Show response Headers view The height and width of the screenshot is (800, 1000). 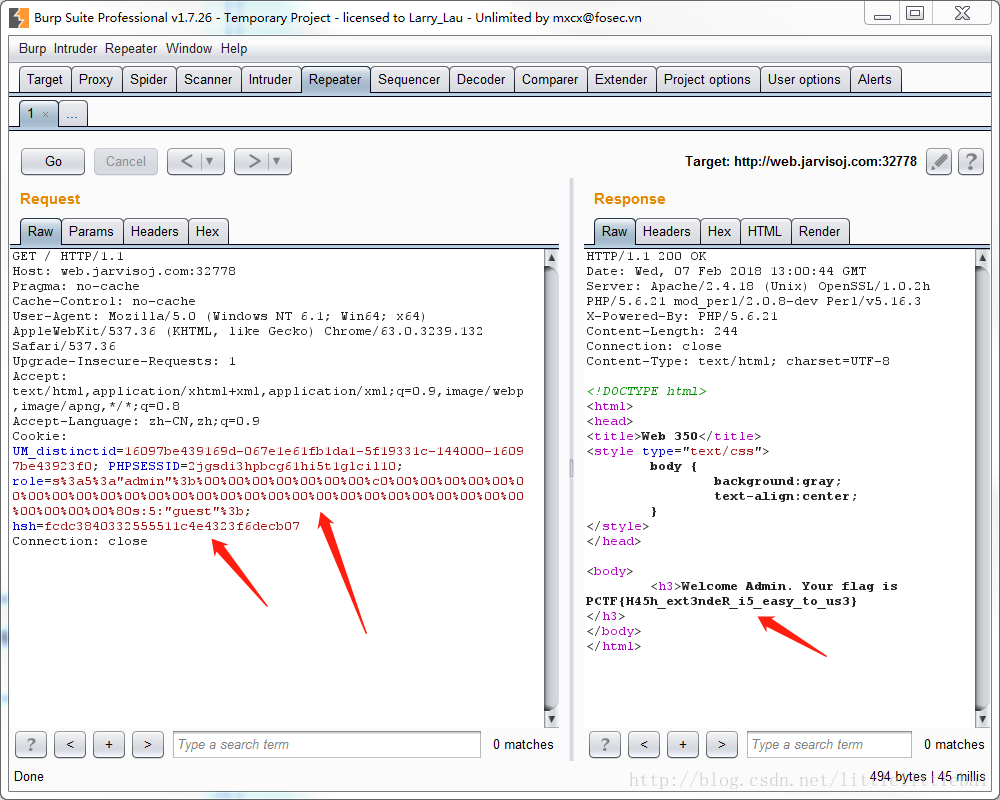666,232
